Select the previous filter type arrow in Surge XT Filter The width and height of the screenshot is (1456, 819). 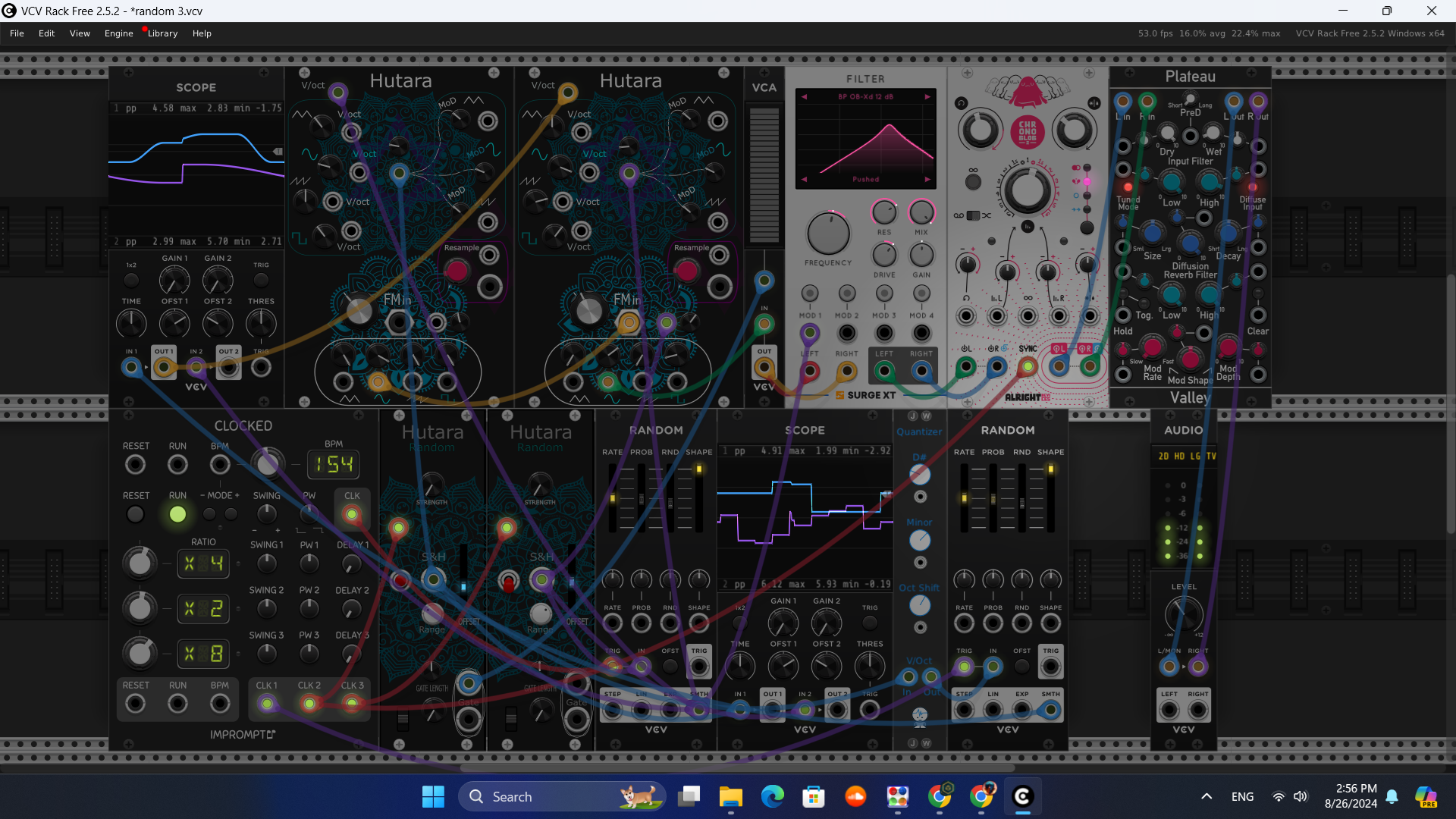[804, 97]
